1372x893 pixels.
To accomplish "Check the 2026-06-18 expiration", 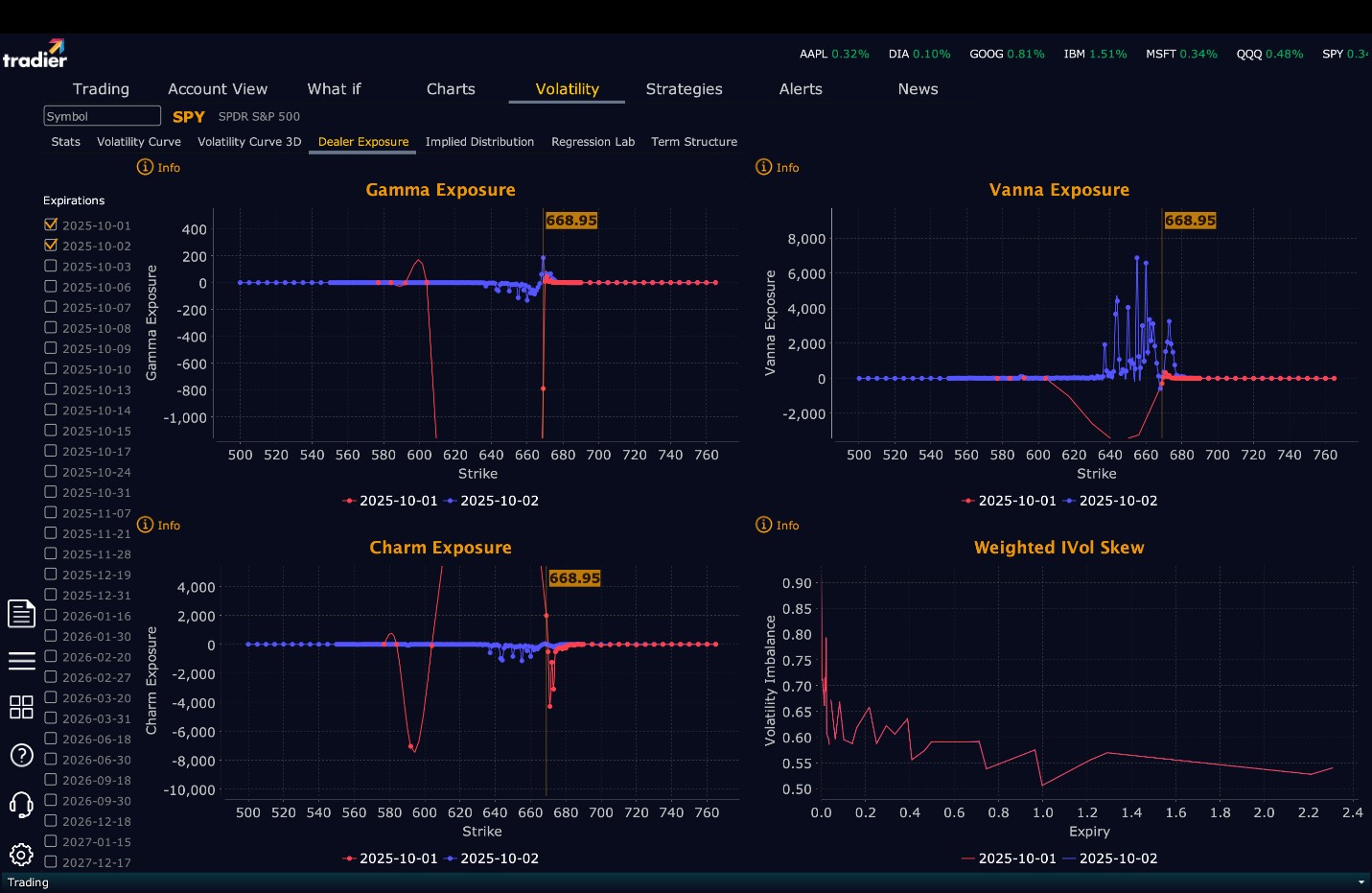I will (51, 739).
